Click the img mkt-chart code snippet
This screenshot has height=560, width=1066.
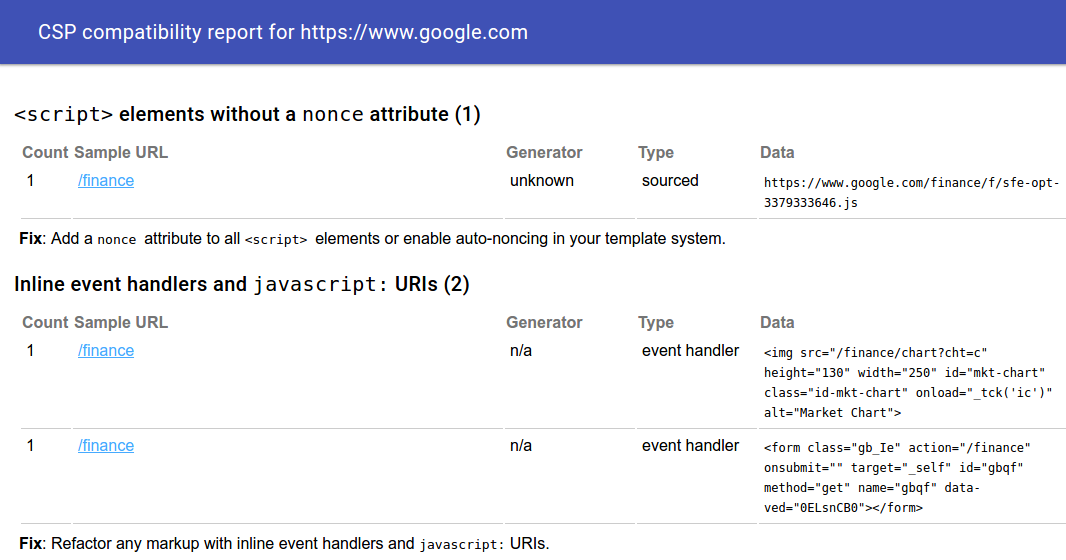[908, 382]
